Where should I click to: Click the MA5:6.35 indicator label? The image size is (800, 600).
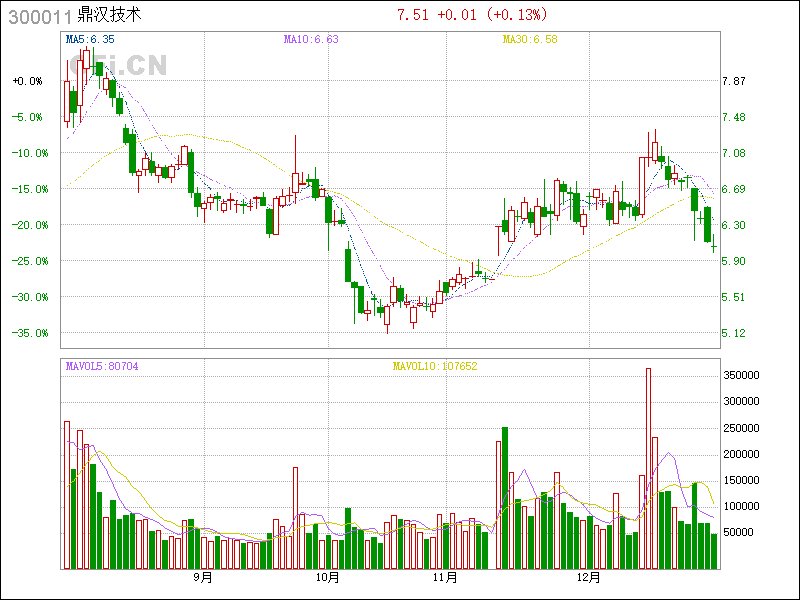90,40
